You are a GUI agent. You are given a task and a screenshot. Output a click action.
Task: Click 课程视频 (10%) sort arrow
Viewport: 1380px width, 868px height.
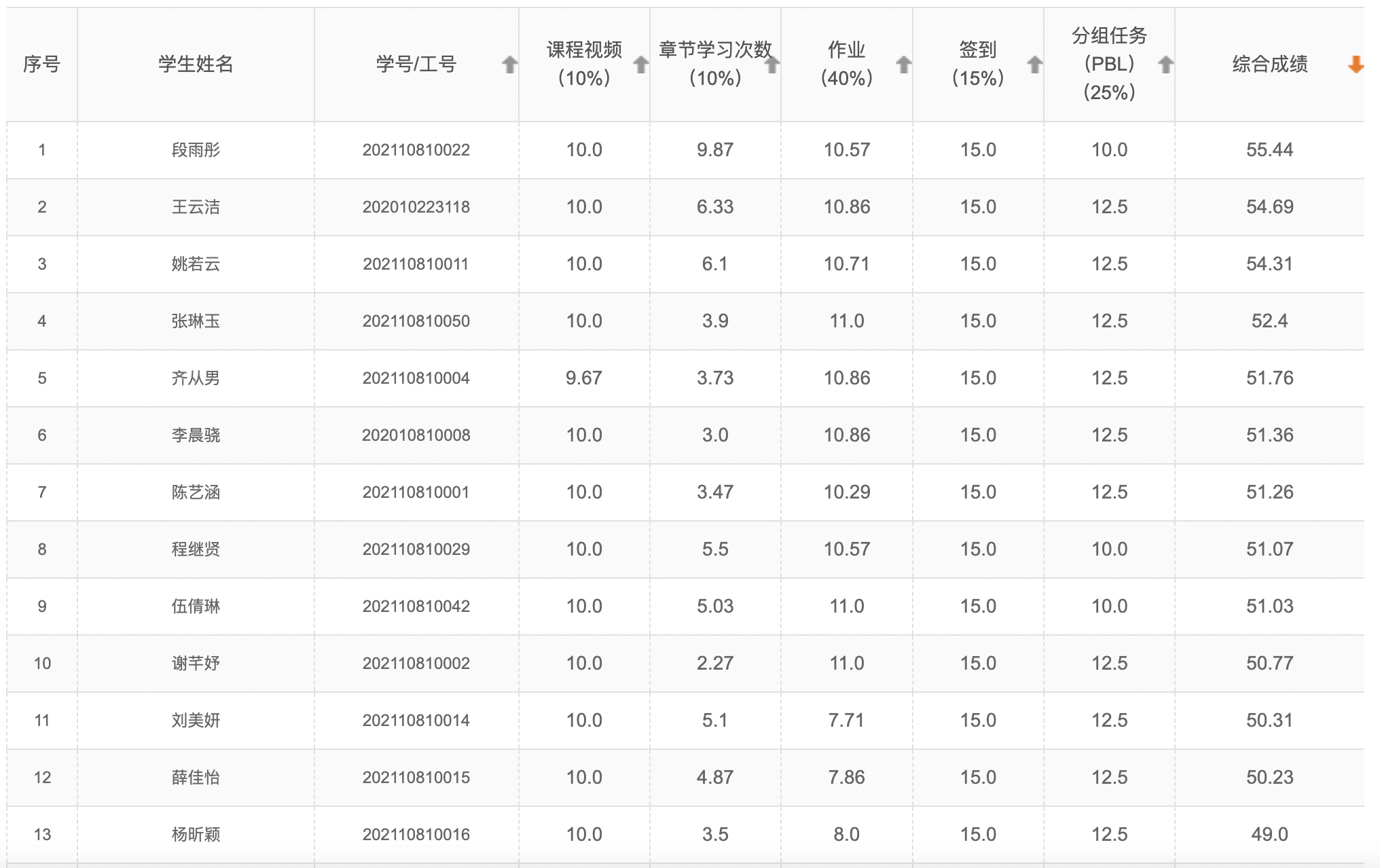[640, 65]
